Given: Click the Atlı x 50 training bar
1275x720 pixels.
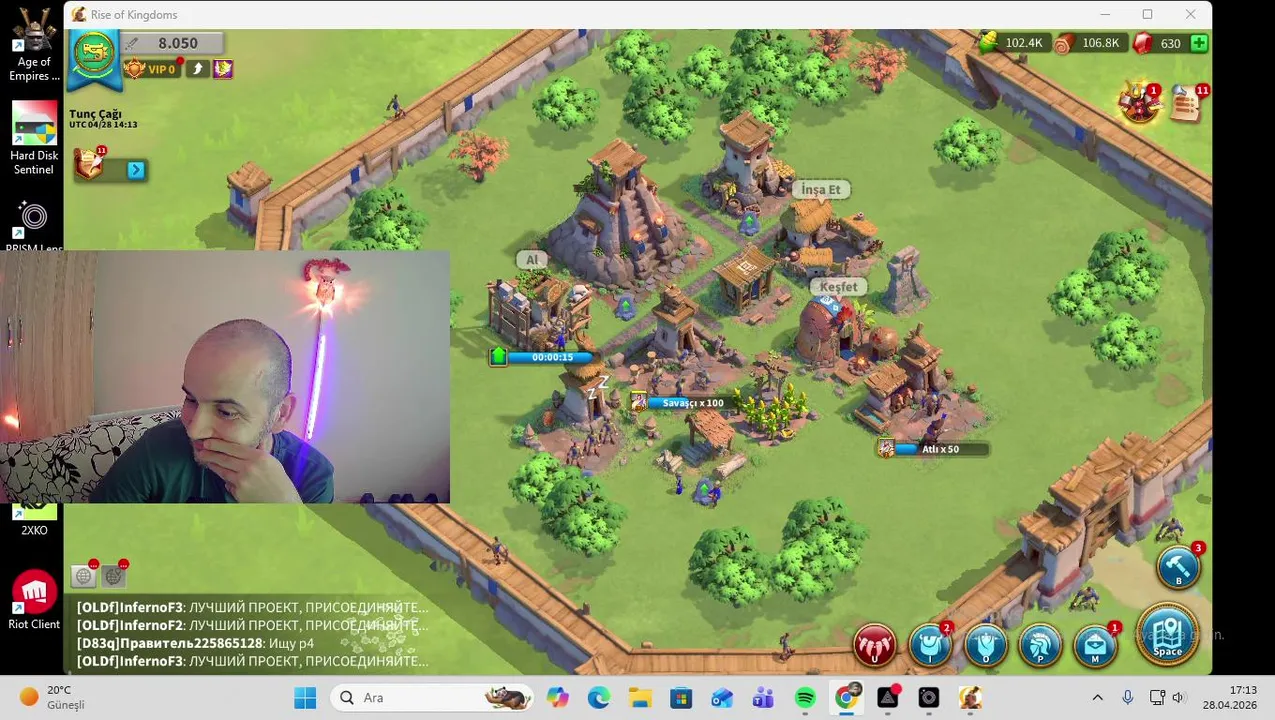Looking at the screenshot, I should pyautogui.click(x=940, y=449).
